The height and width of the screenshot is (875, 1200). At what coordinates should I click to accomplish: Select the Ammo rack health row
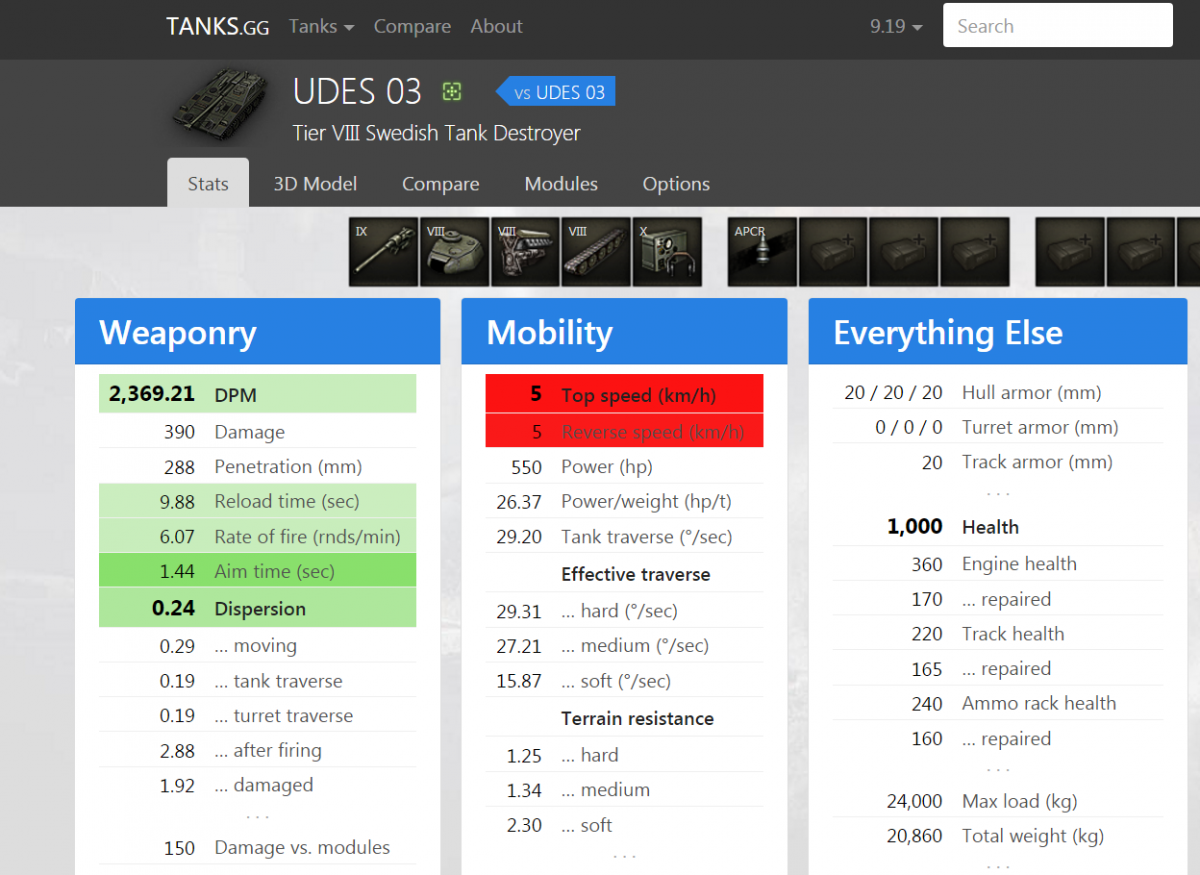(x=998, y=703)
